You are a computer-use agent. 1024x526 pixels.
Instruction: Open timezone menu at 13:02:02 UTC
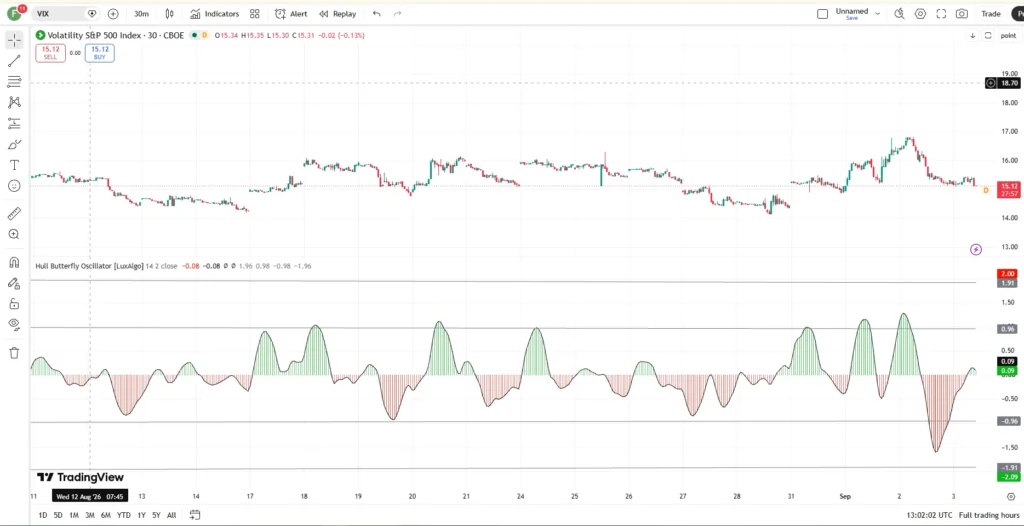pyautogui.click(x=929, y=515)
